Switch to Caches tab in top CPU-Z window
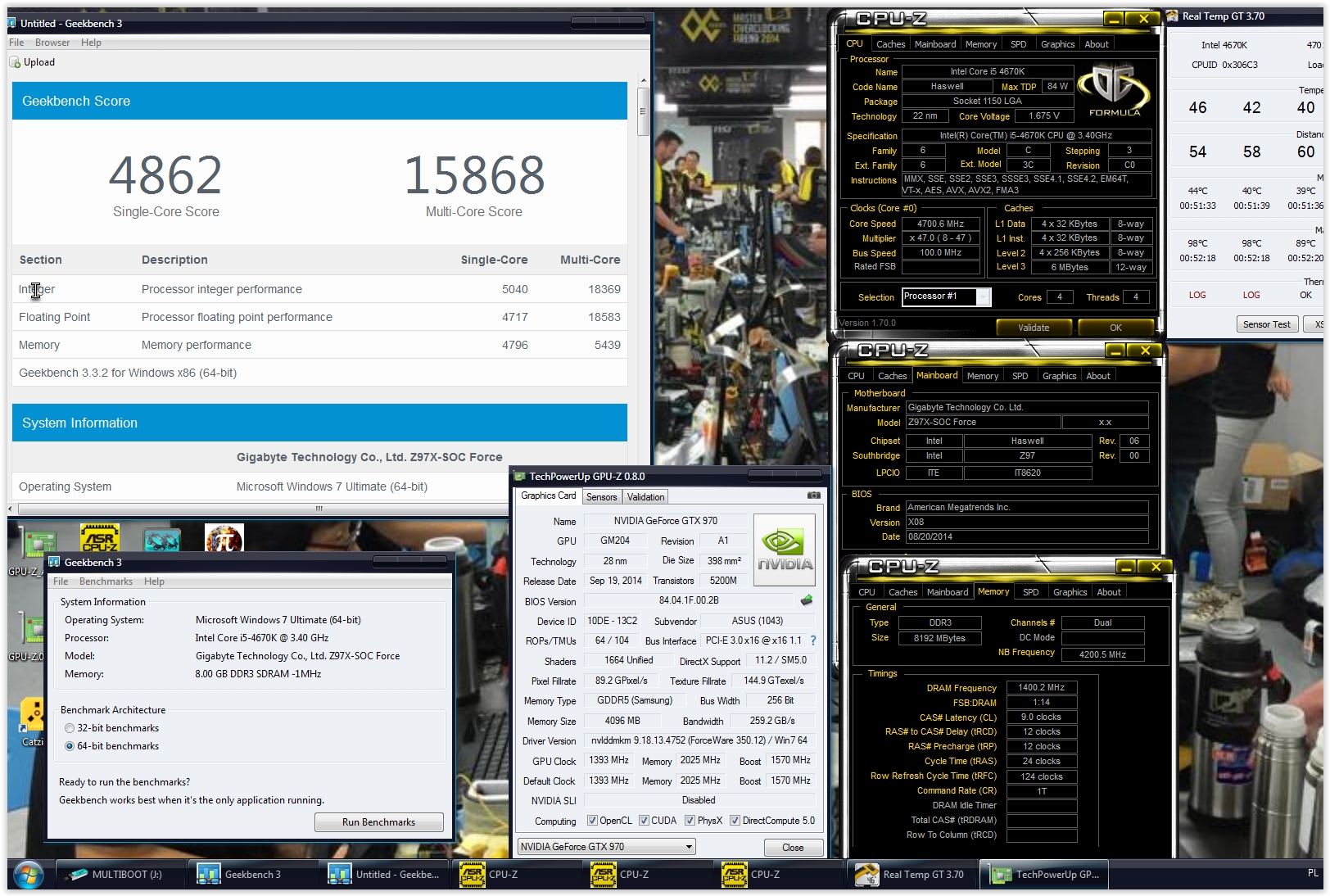Viewport: 1330px width, 896px height. (x=890, y=44)
